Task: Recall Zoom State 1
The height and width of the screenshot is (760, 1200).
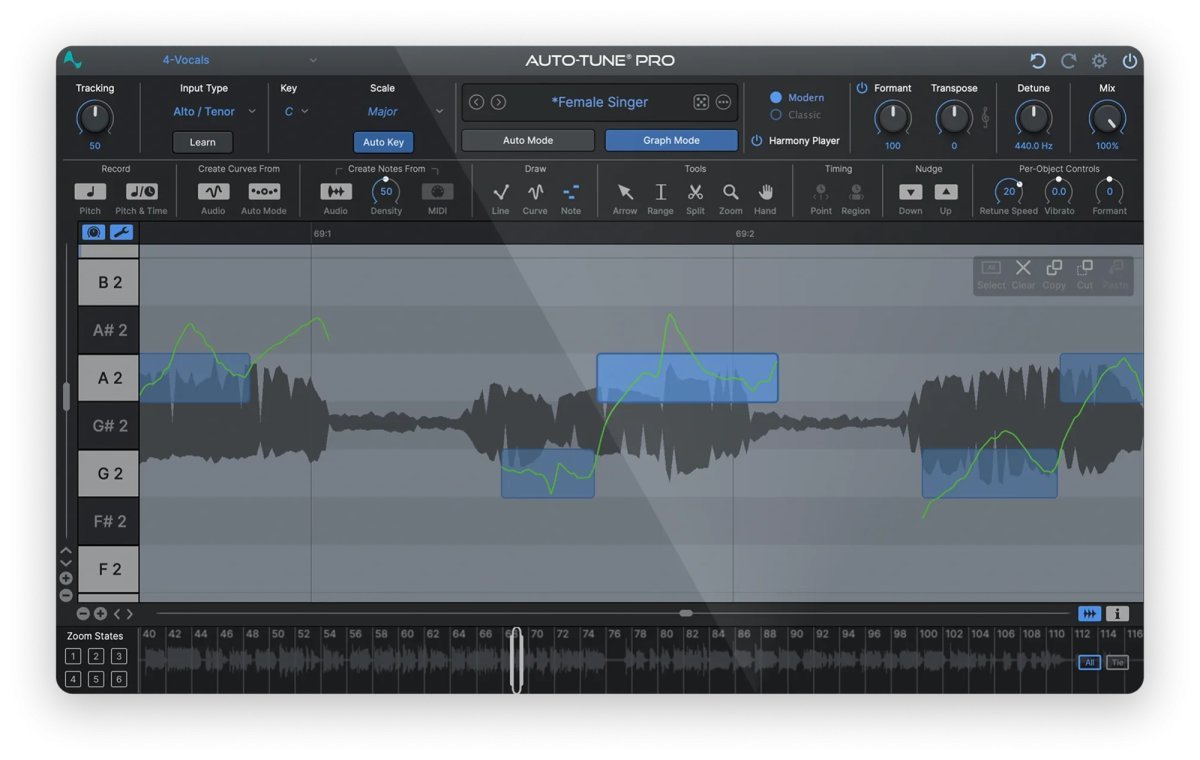Action: [x=73, y=656]
